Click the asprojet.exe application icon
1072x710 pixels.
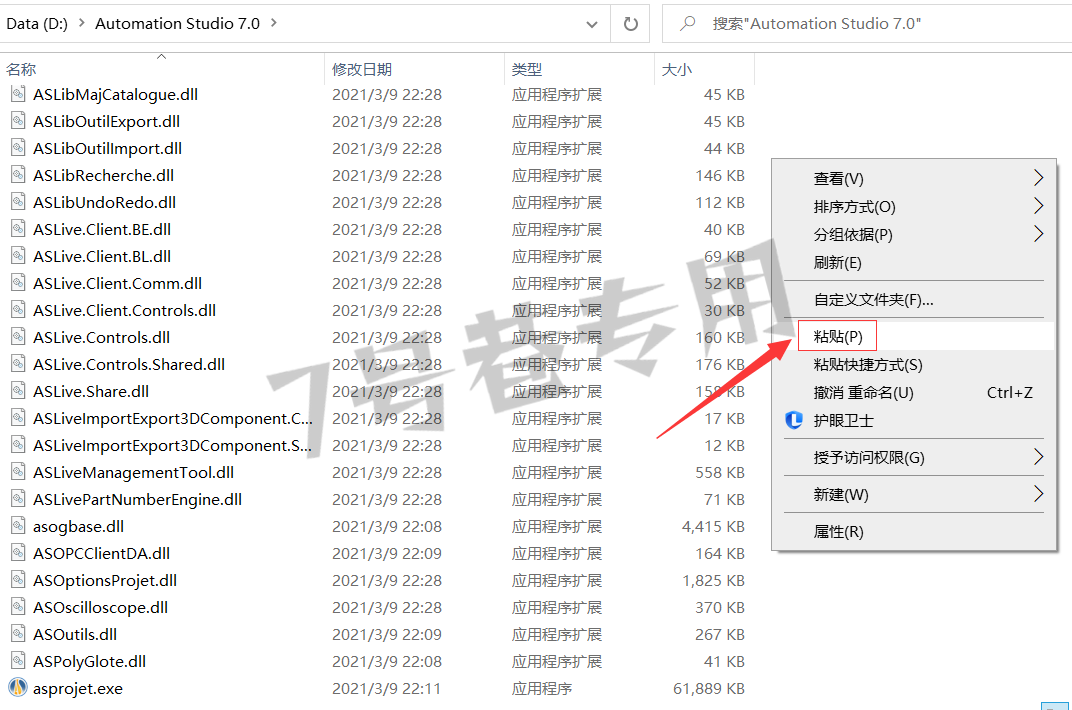pos(18,687)
